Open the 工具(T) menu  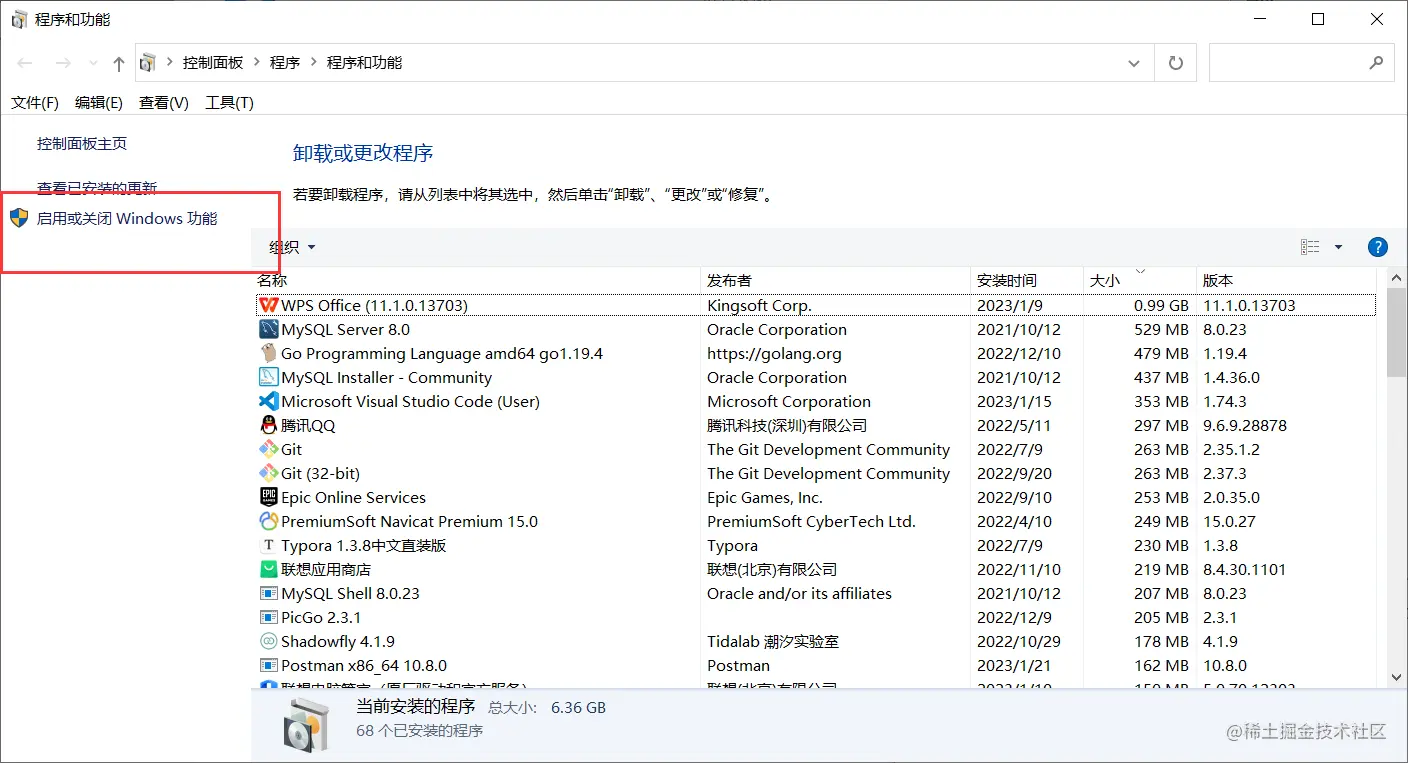point(229,102)
